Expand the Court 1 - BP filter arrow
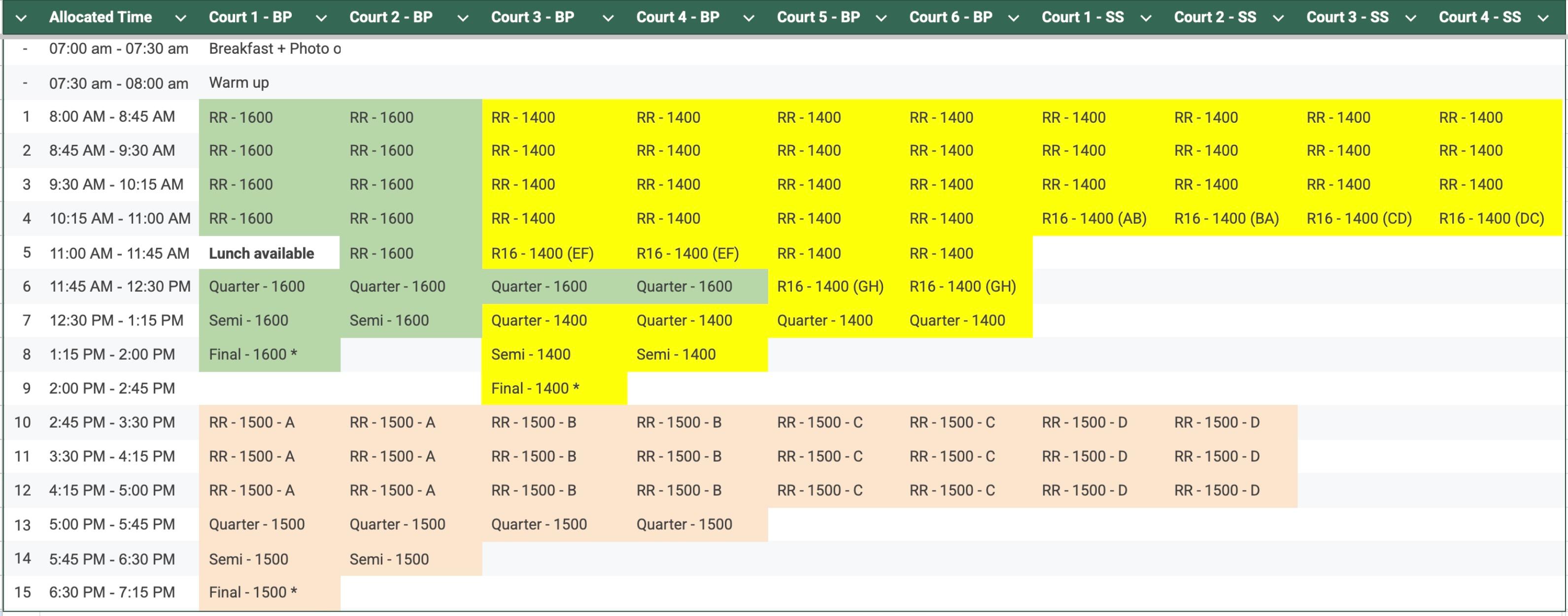This screenshot has height=616, width=1568. (x=321, y=18)
